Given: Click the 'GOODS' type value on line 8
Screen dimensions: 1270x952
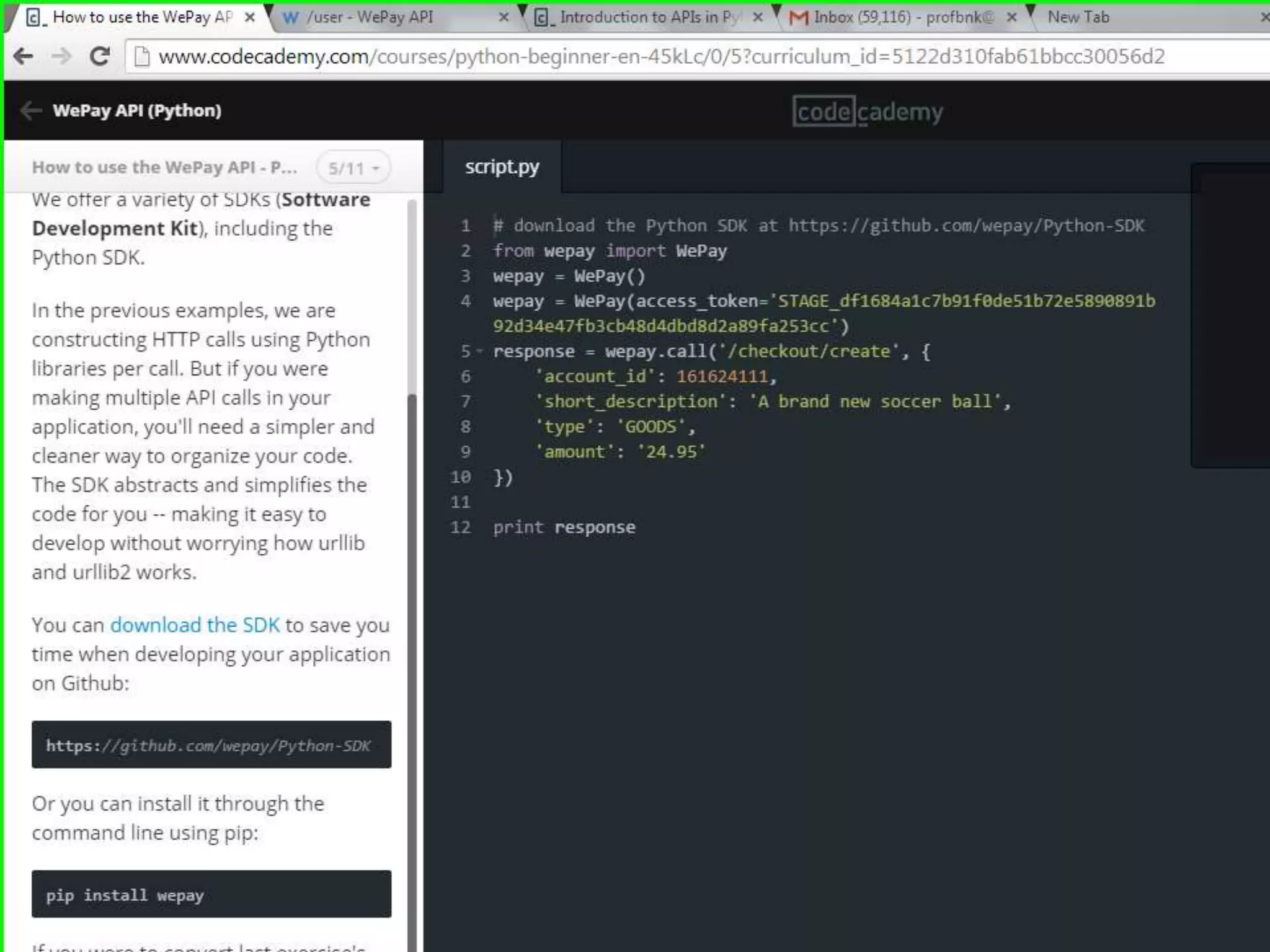Looking at the screenshot, I should coord(651,427).
